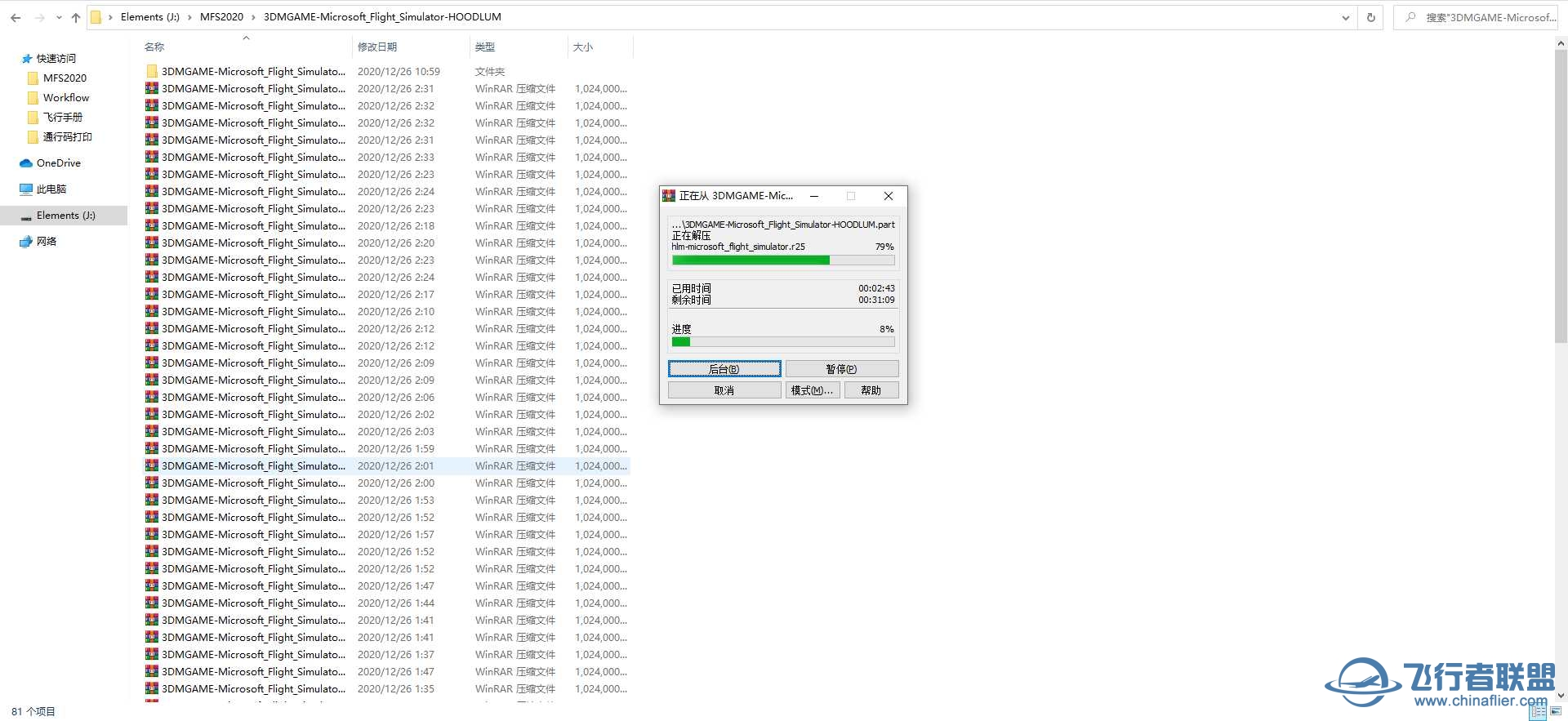Image resolution: width=1568 pixels, height=721 pixels.
Task: Click the Elements (J:) drive icon in sidebar
Action: click(x=26, y=216)
